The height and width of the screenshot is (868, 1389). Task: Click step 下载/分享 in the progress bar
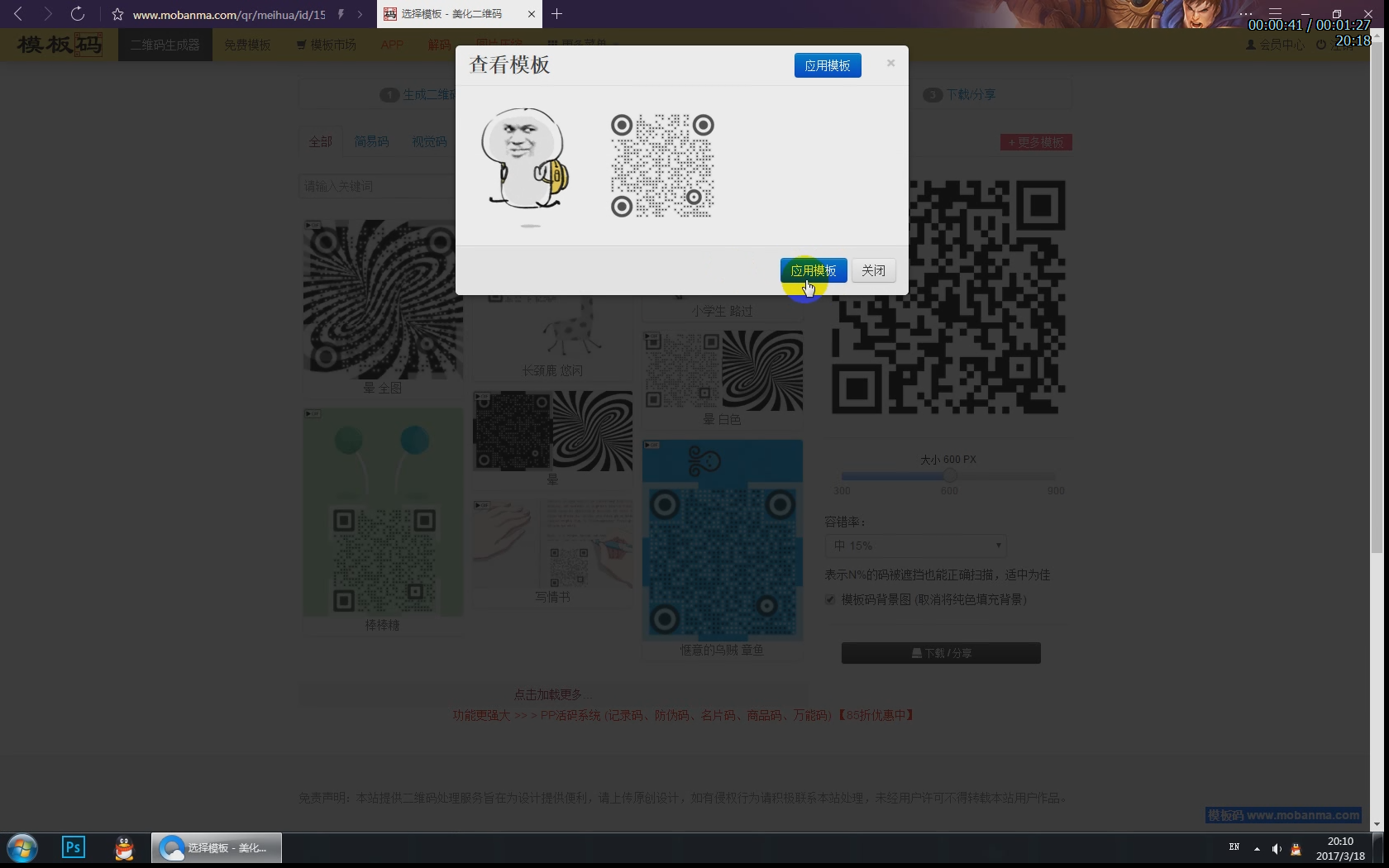(x=961, y=95)
